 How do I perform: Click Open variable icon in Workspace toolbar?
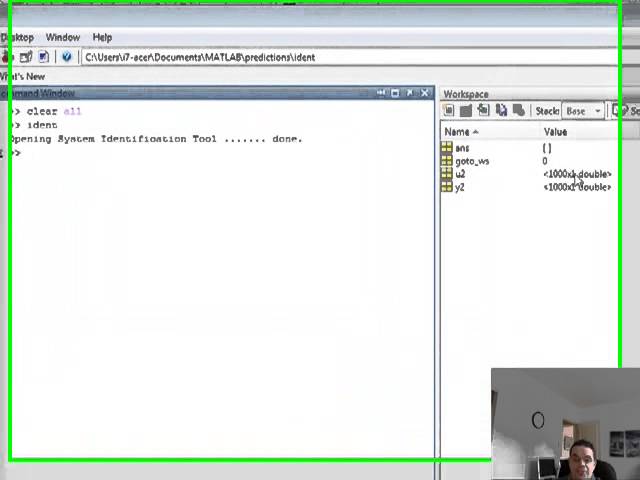pos(466,111)
